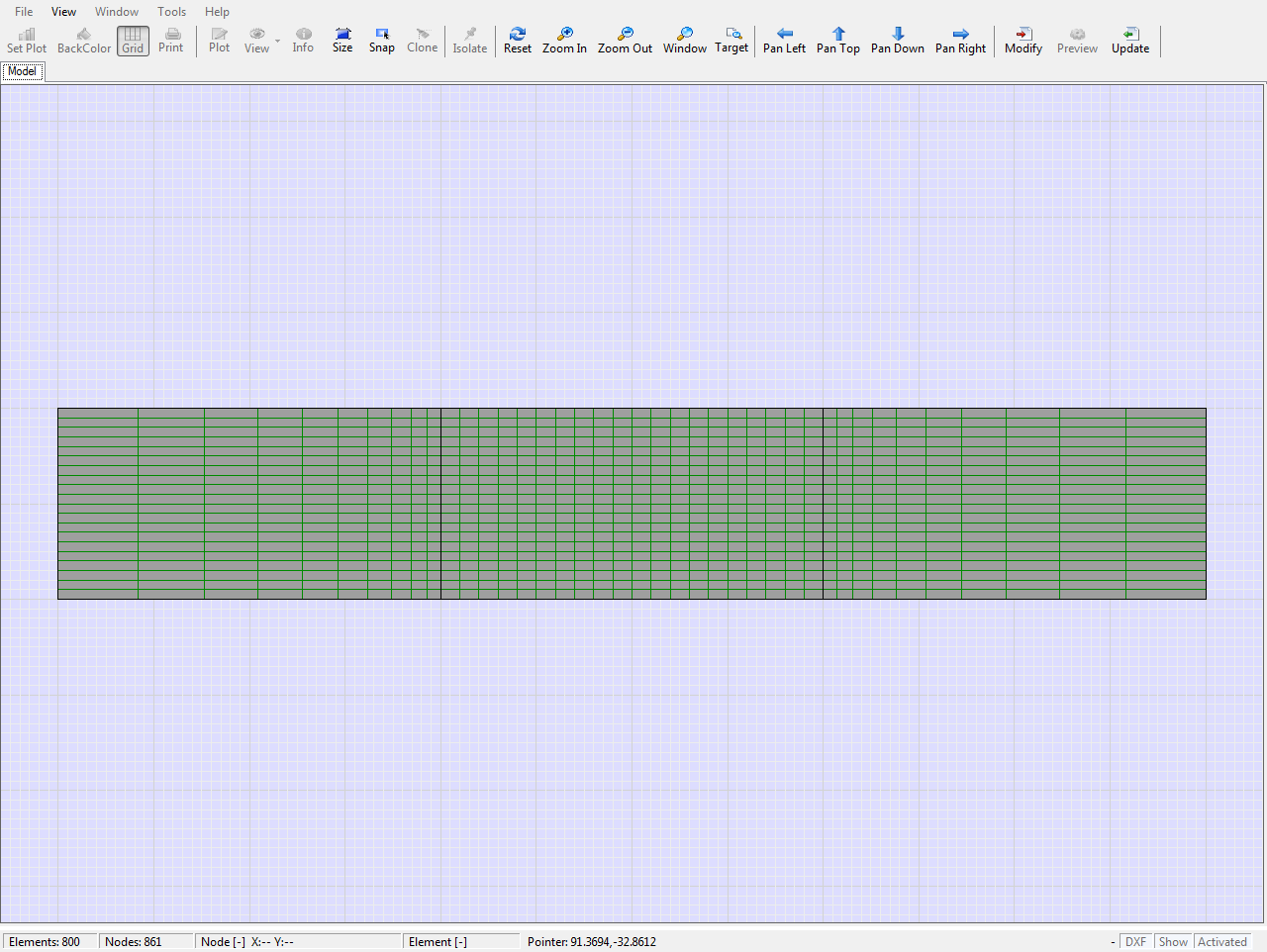The height and width of the screenshot is (952, 1267).
Task: Select the Target tool
Action: (x=731, y=41)
